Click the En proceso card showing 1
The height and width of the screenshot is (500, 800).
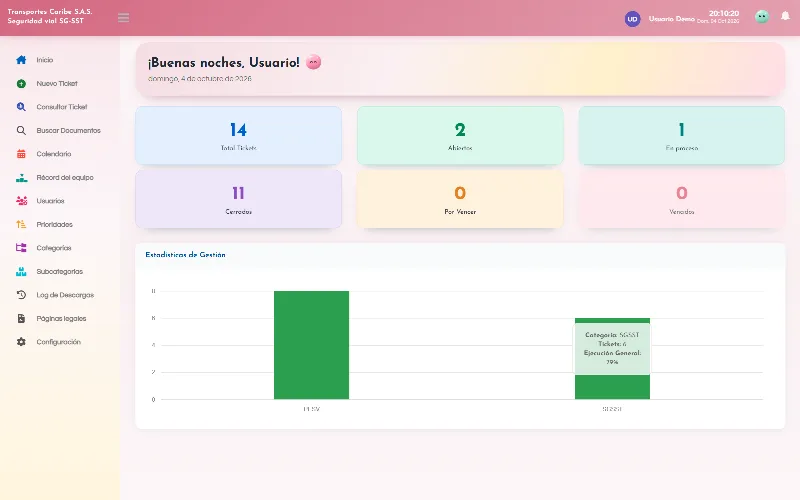[x=682, y=136]
